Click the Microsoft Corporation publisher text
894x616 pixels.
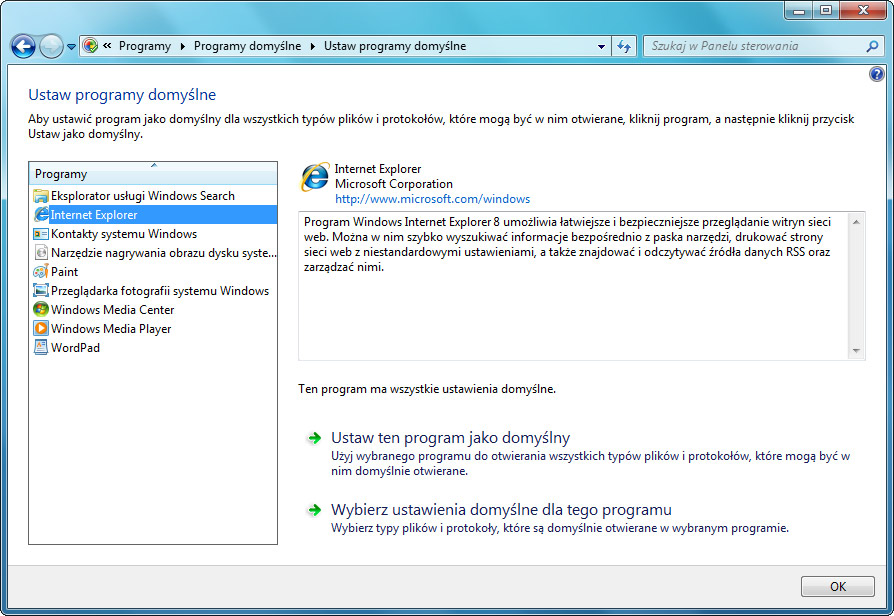393,184
